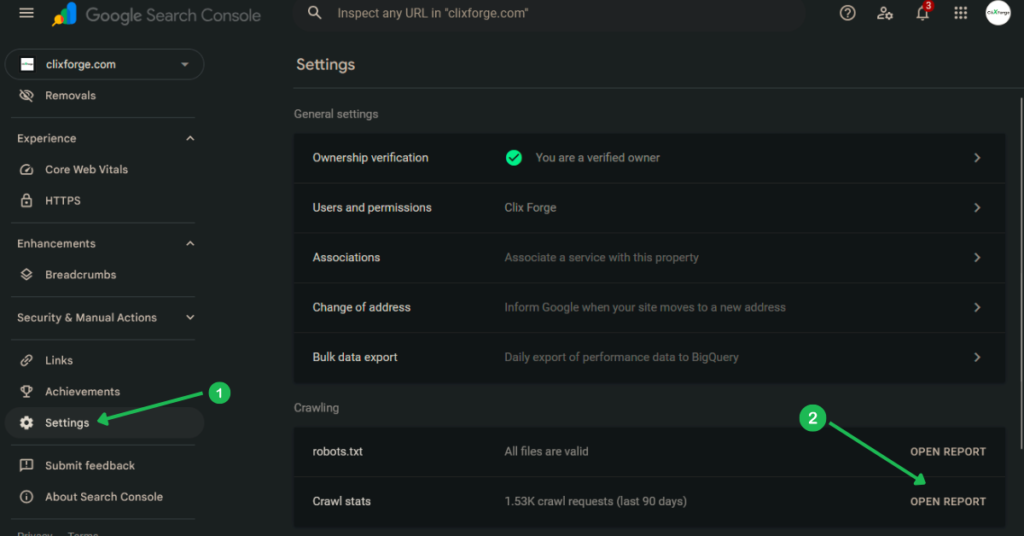The image size is (1024, 536).
Task: Click About Search Console link
Action: (104, 497)
